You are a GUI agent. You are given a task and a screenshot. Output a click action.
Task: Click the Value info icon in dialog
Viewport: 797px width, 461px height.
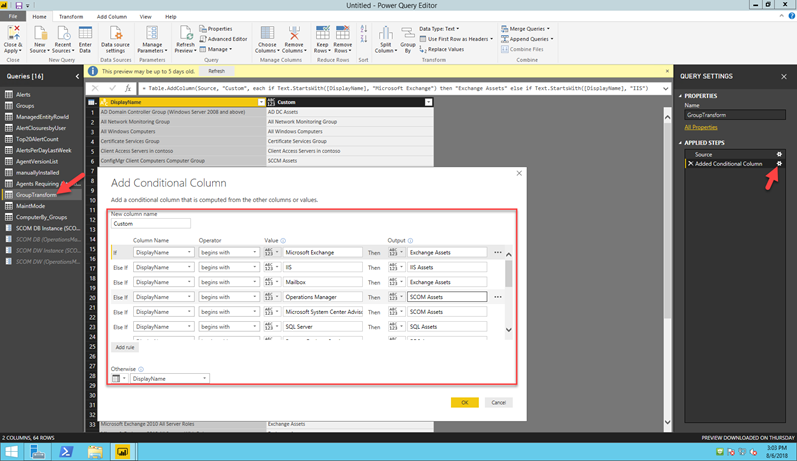point(284,241)
